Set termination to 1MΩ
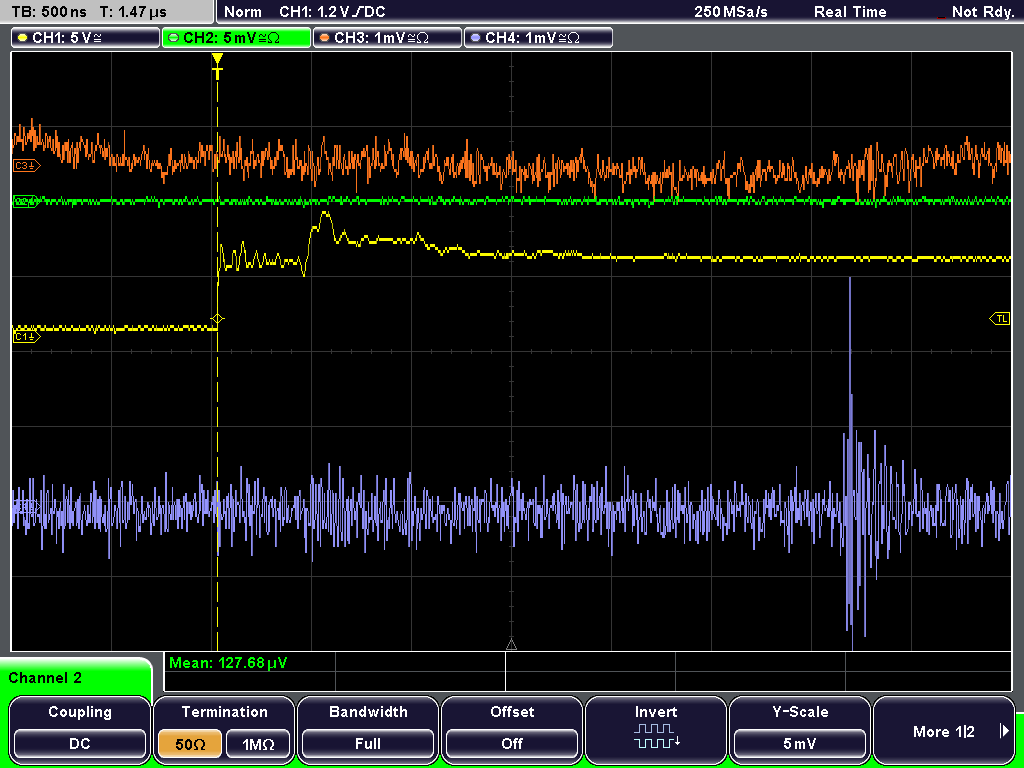 pos(258,744)
